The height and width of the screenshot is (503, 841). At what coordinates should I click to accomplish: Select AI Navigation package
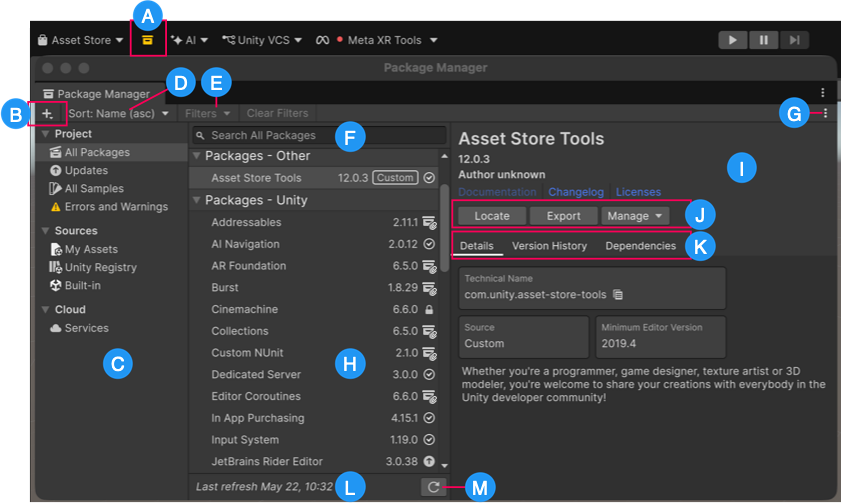[x=314, y=244]
